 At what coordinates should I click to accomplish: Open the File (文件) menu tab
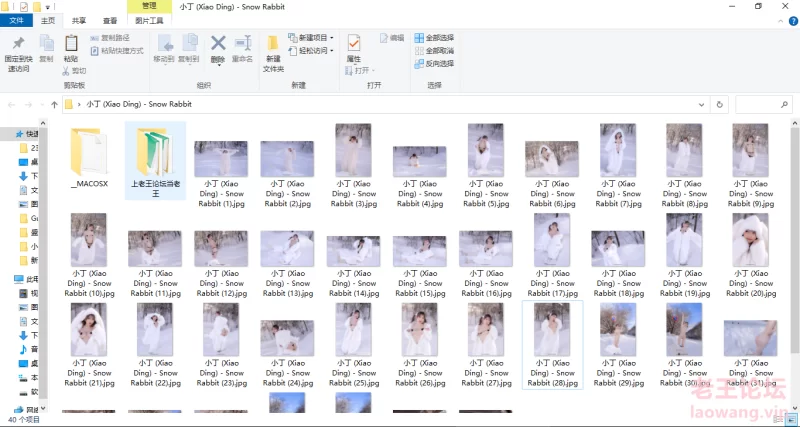pyautogui.click(x=16, y=21)
